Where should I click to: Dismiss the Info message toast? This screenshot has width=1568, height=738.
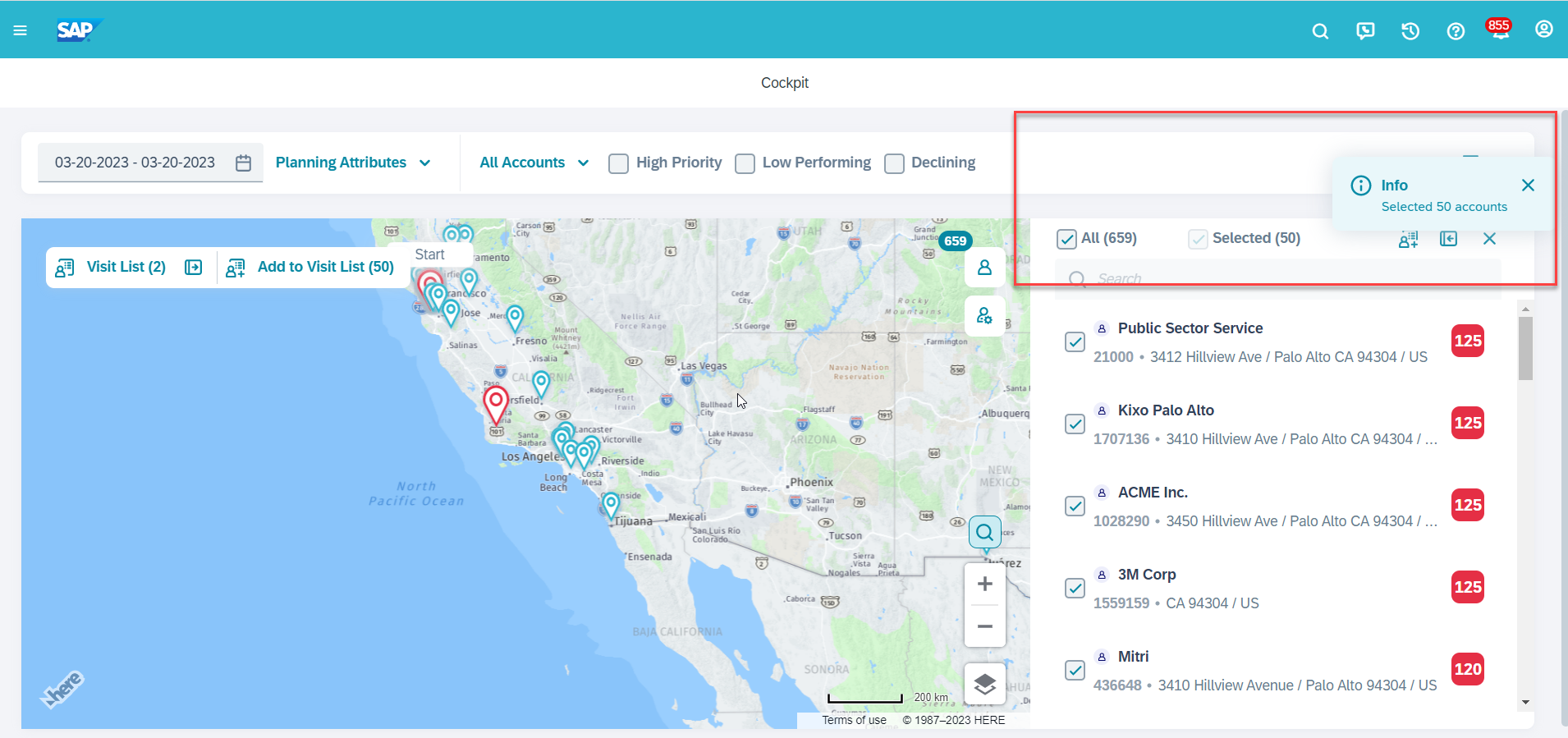coord(1528,186)
